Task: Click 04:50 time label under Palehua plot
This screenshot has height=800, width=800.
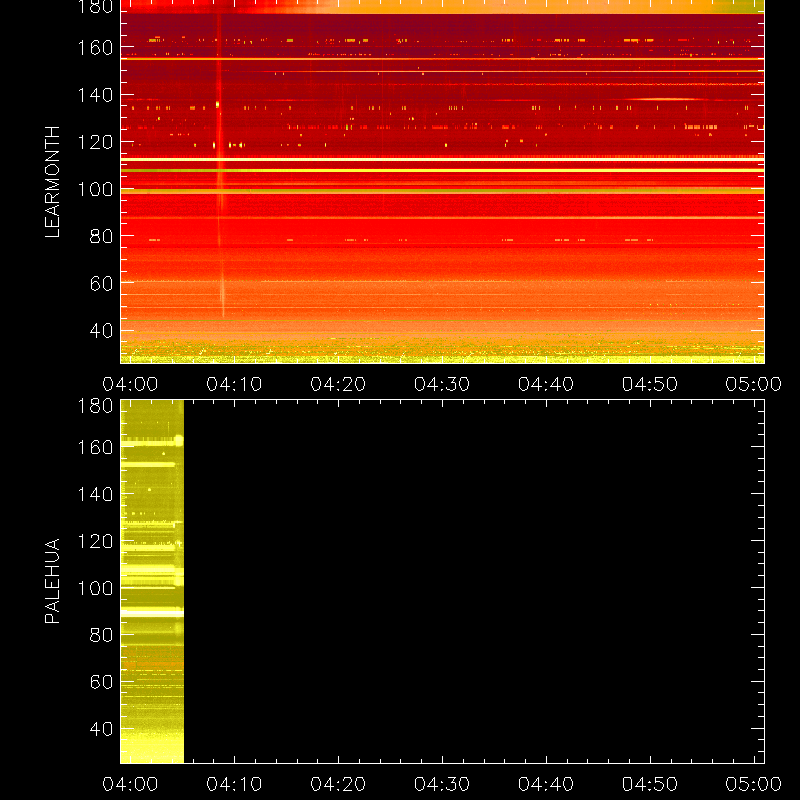Action: click(650, 784)
